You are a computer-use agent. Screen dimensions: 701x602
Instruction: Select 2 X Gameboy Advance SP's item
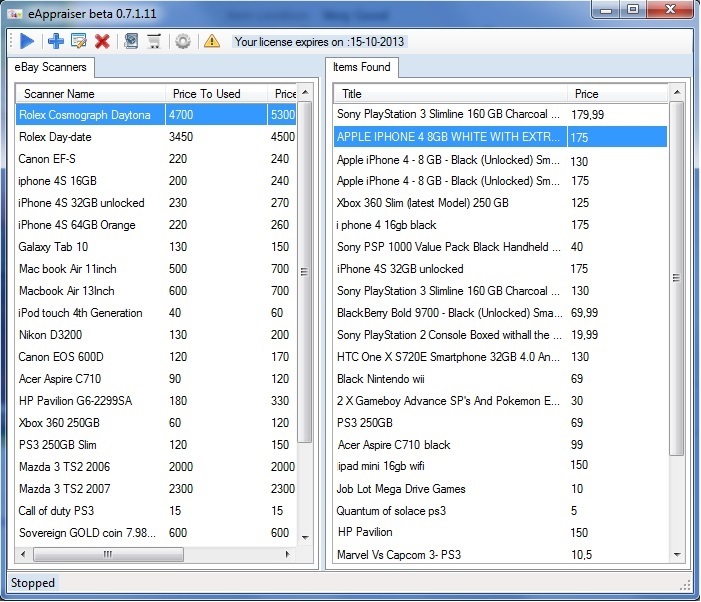[501, 401]
